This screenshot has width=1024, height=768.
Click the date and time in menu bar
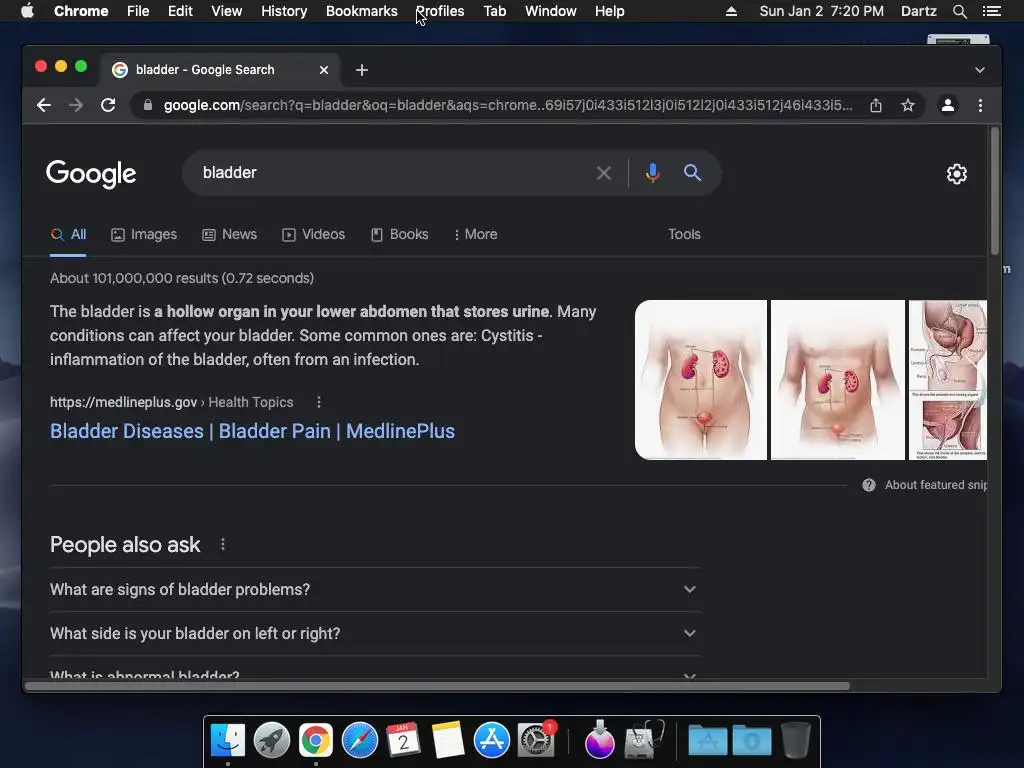pyautogui.click(x=822, y=11)
